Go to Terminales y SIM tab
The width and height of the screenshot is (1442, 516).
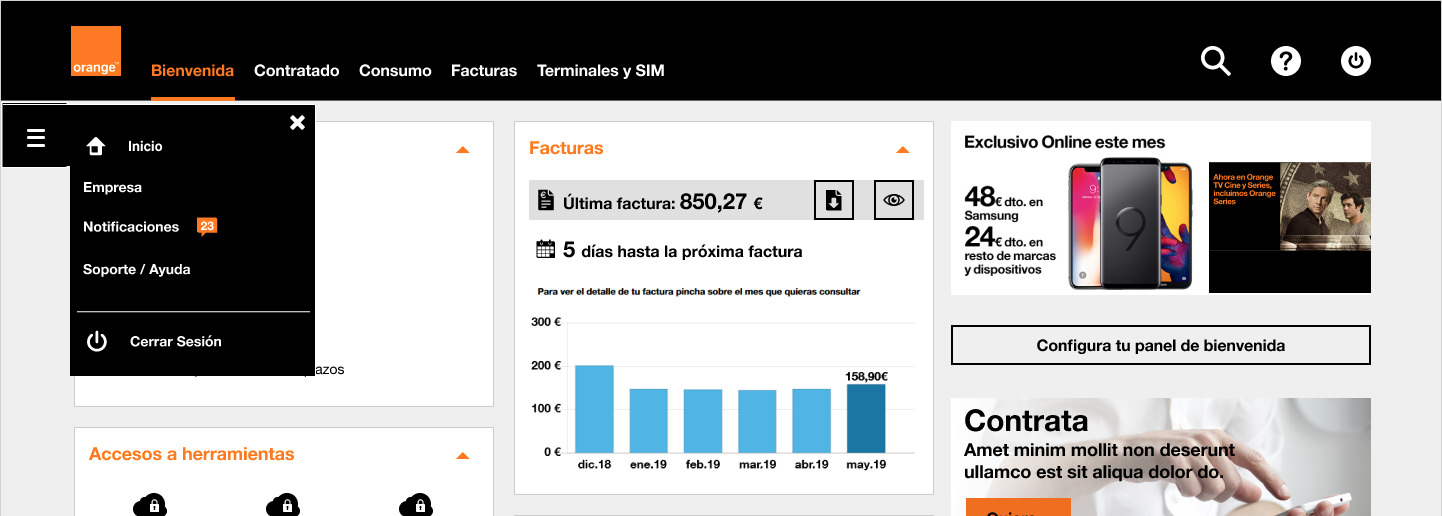(x=600, y=71)
